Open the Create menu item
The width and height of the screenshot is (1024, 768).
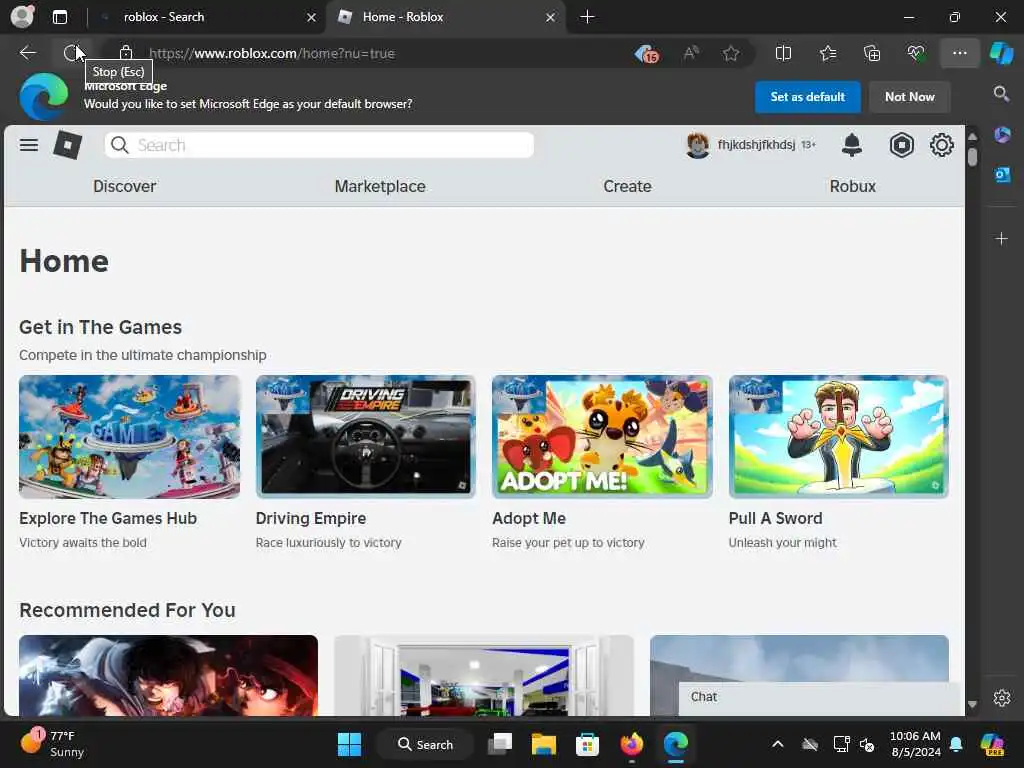627,186
